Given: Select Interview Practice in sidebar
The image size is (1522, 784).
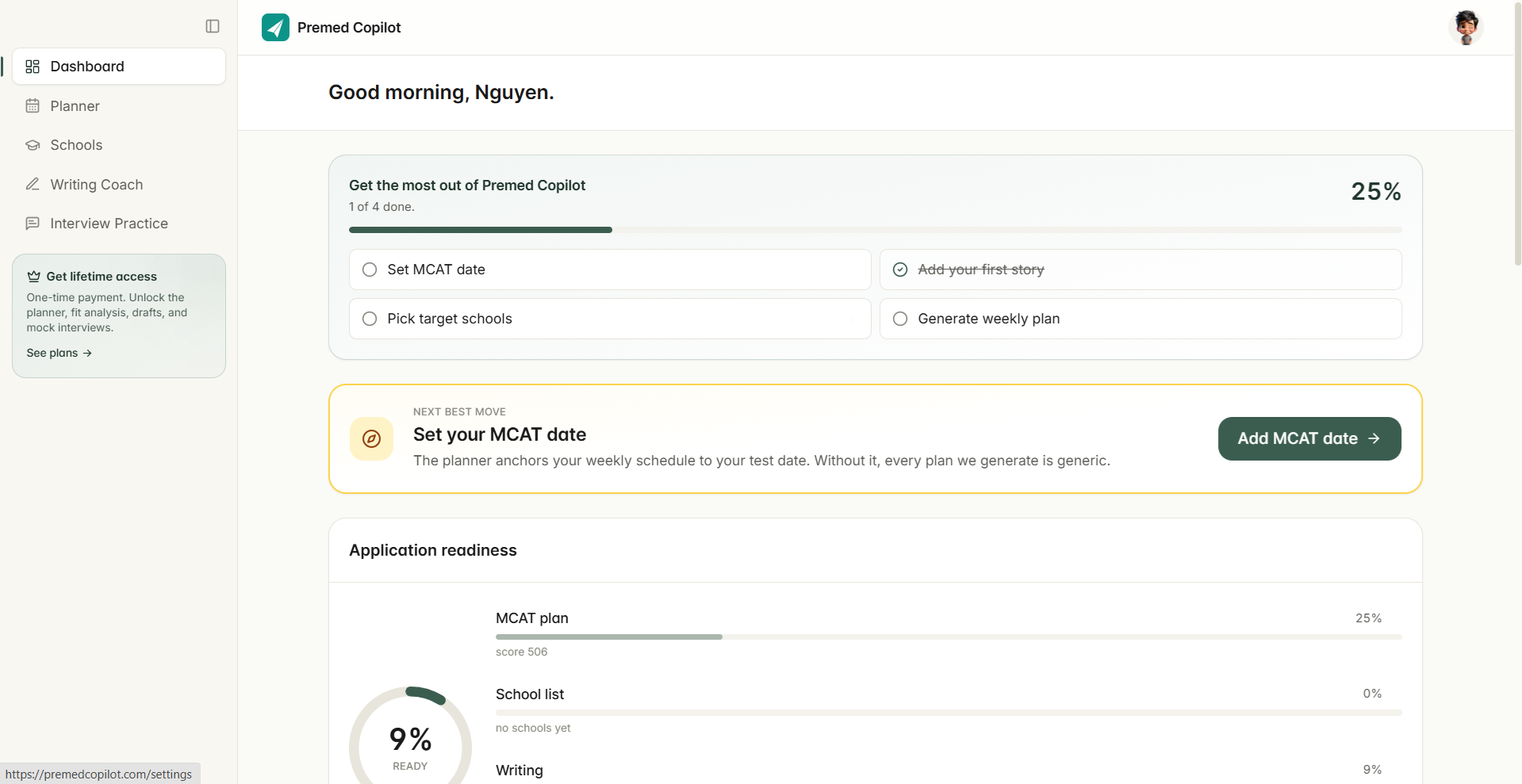Looking at the screenshot, I should (119, 224).
